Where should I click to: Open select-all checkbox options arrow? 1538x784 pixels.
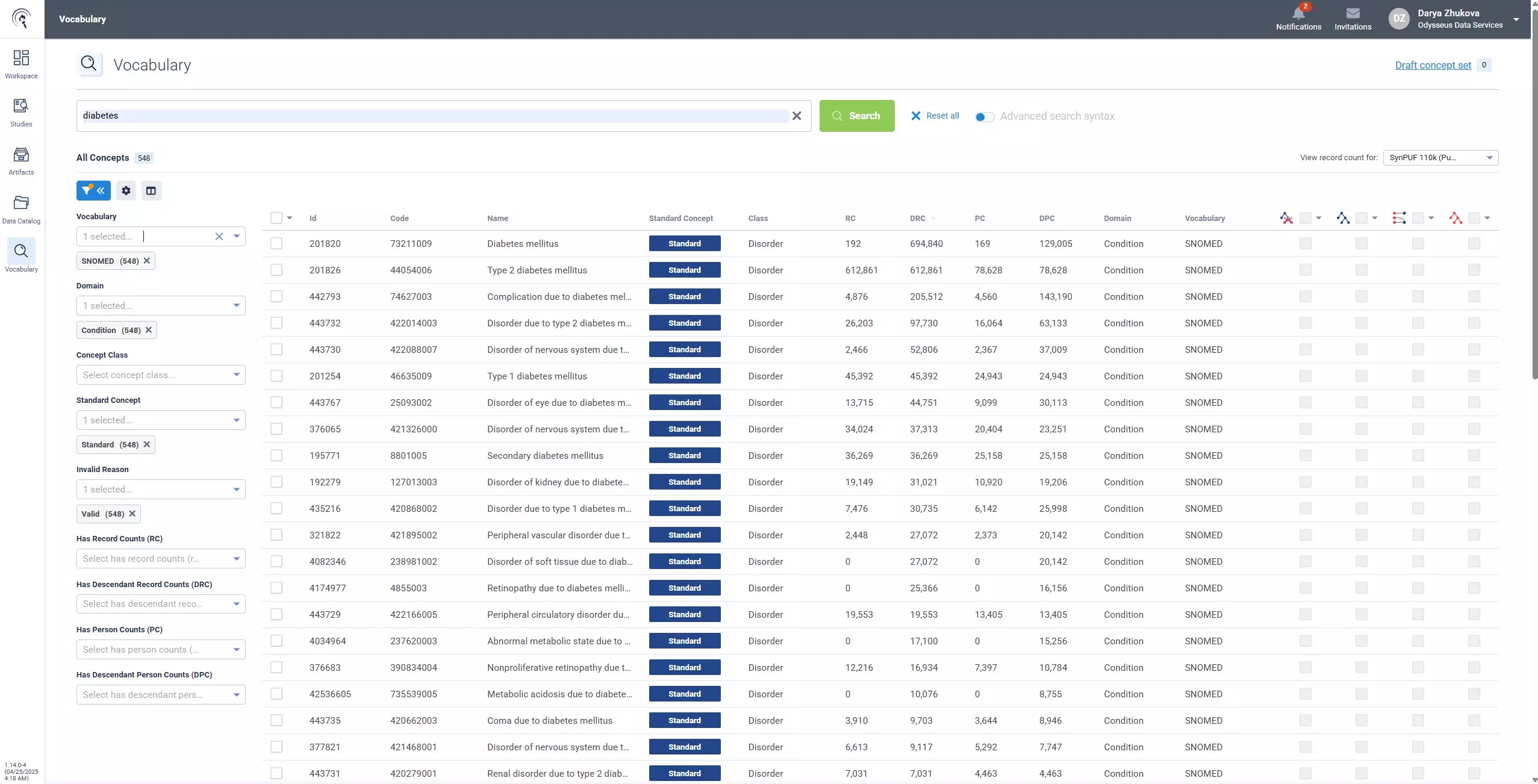(x=290, y=218)
